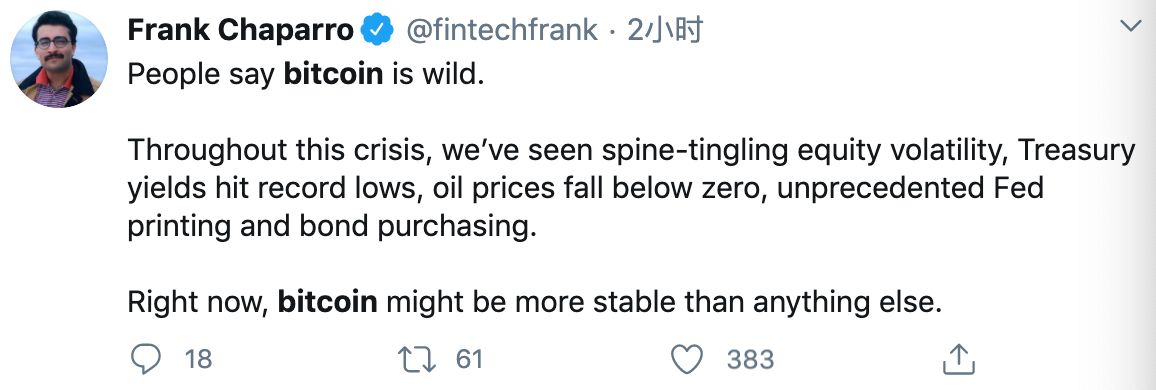Expand the tweet options chevron menu
The image size is (1156, 390).
click(1130, 27)
